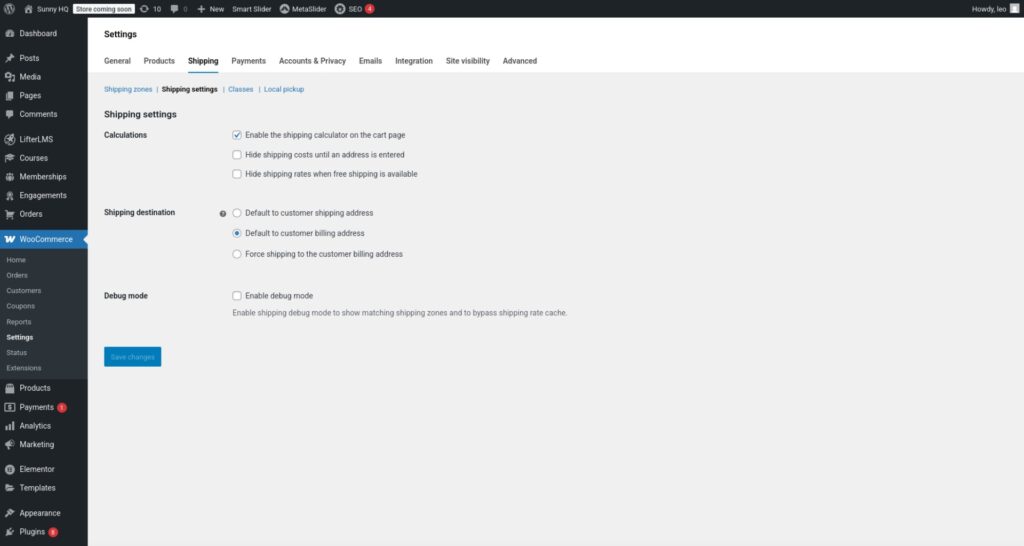Click the Templates folder icon
The width and height of the screenshot is (1024, 546).
10,489
